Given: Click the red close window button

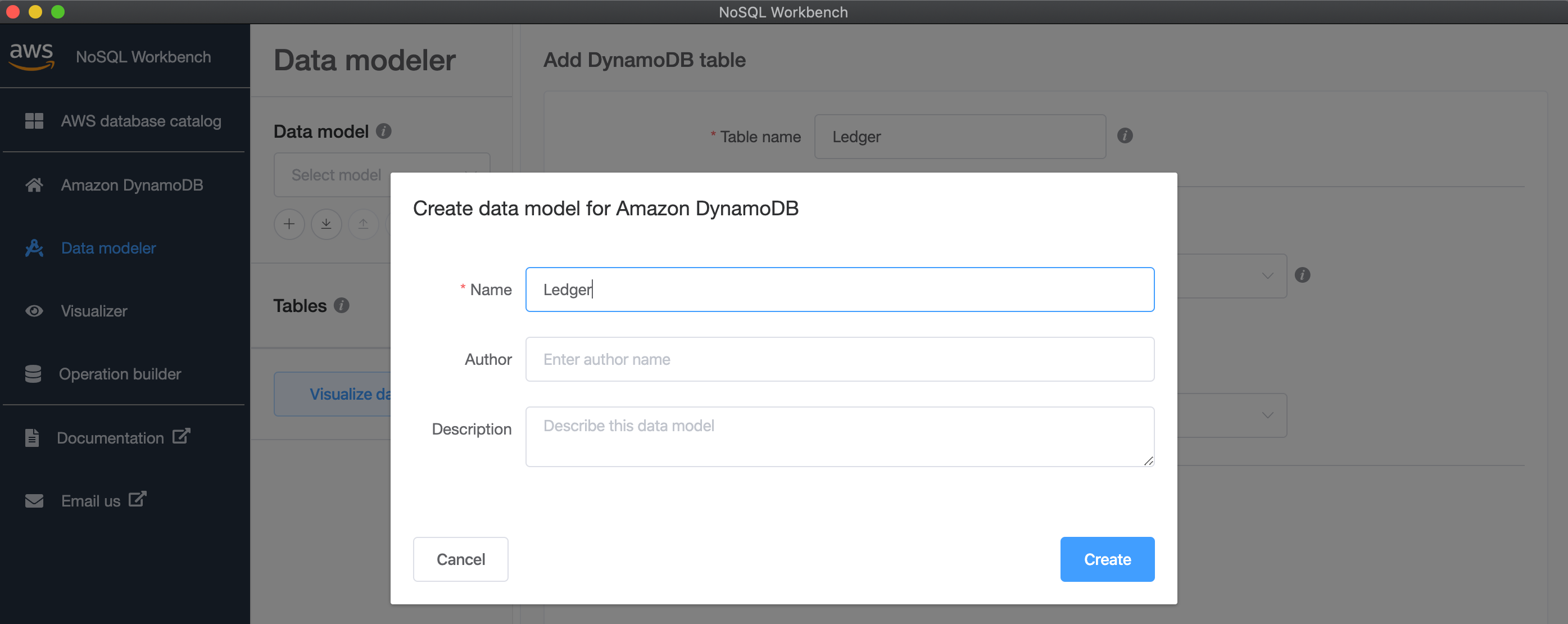Looking at the screenshot, I should tap(12, 12).
